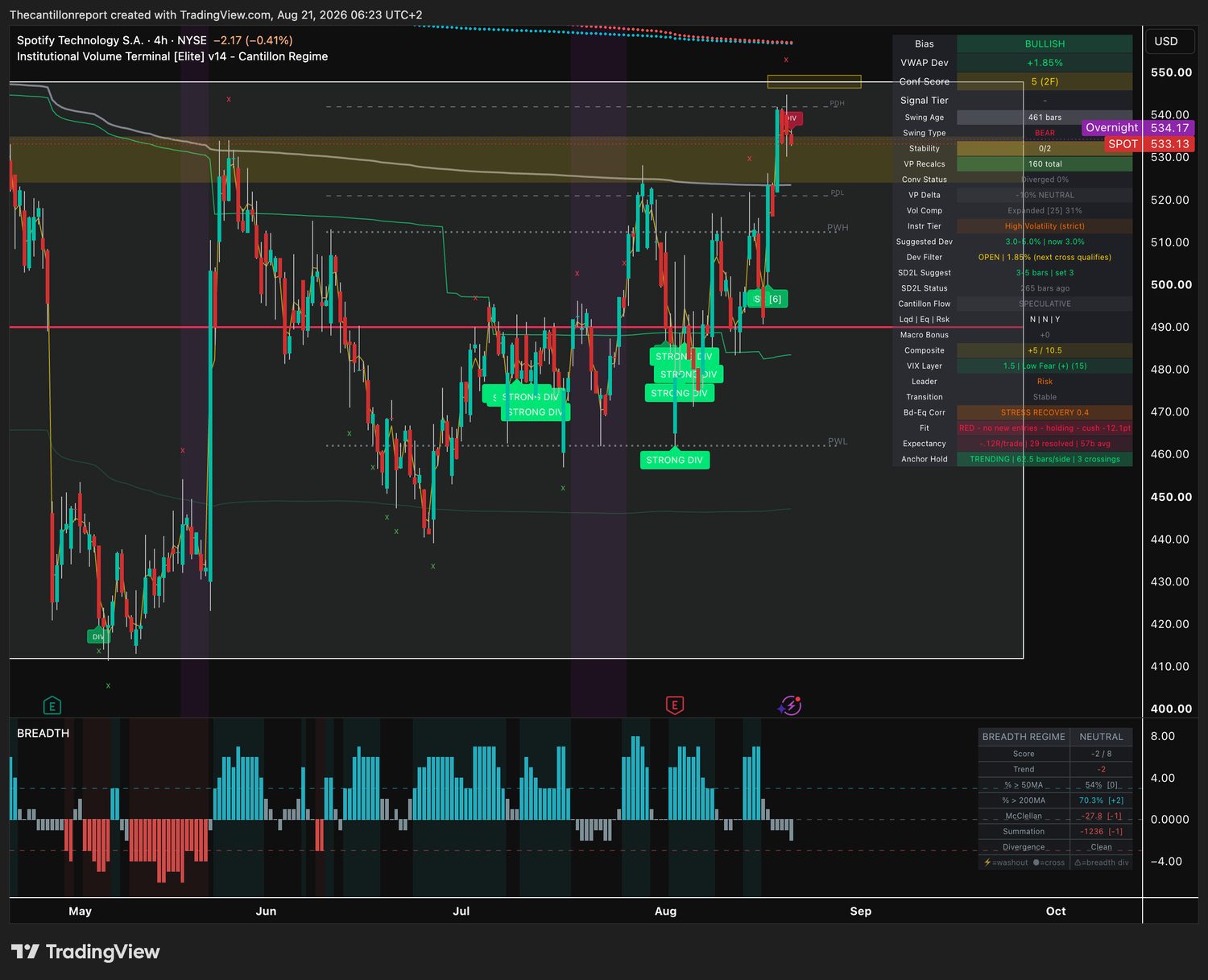Viewport: 1208px width, 980px height.
Task: Click the Swing Age 461 bars value
Action: (1045, 118)
